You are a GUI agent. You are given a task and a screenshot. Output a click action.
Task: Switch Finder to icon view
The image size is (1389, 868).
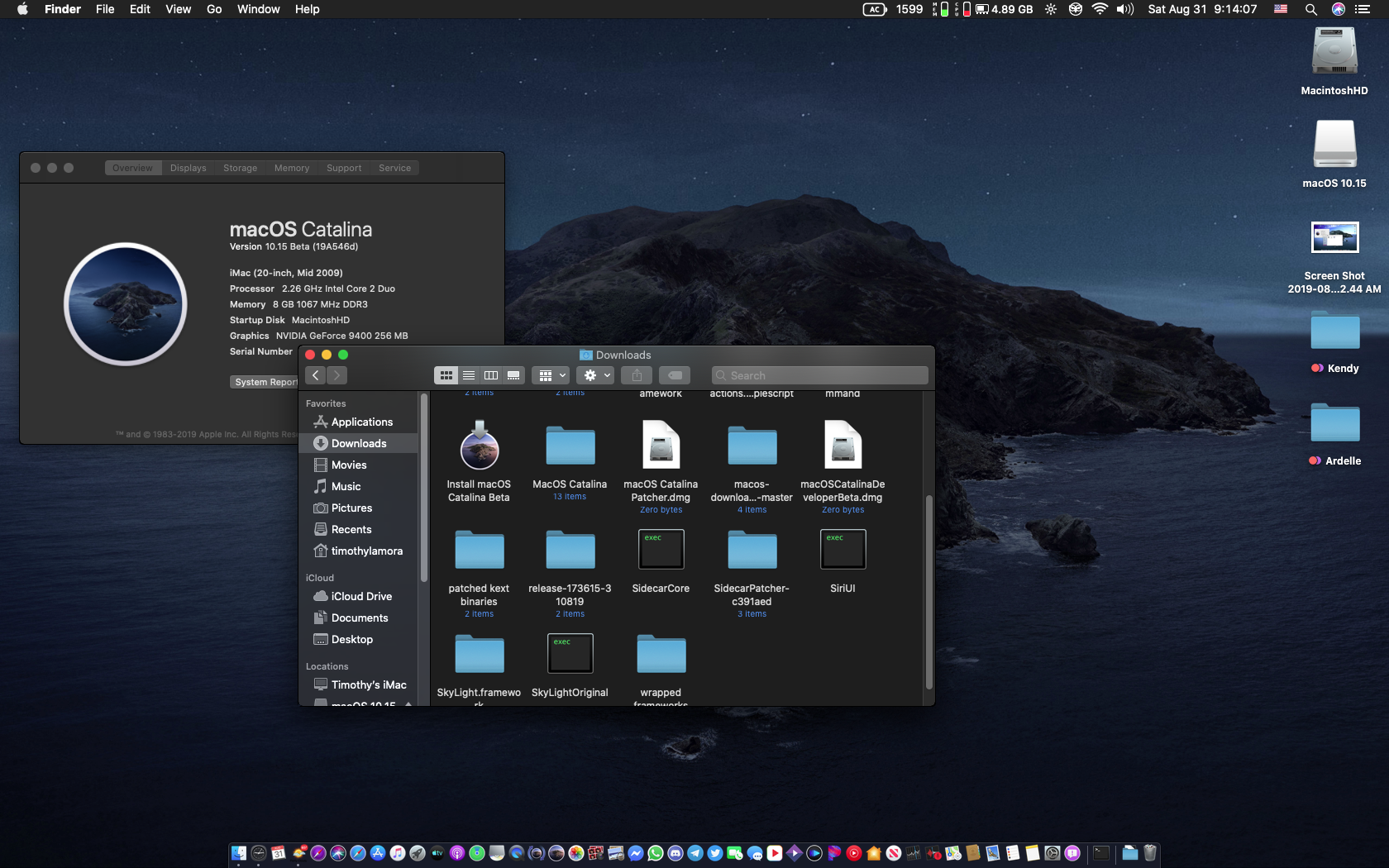coord(446,375)
